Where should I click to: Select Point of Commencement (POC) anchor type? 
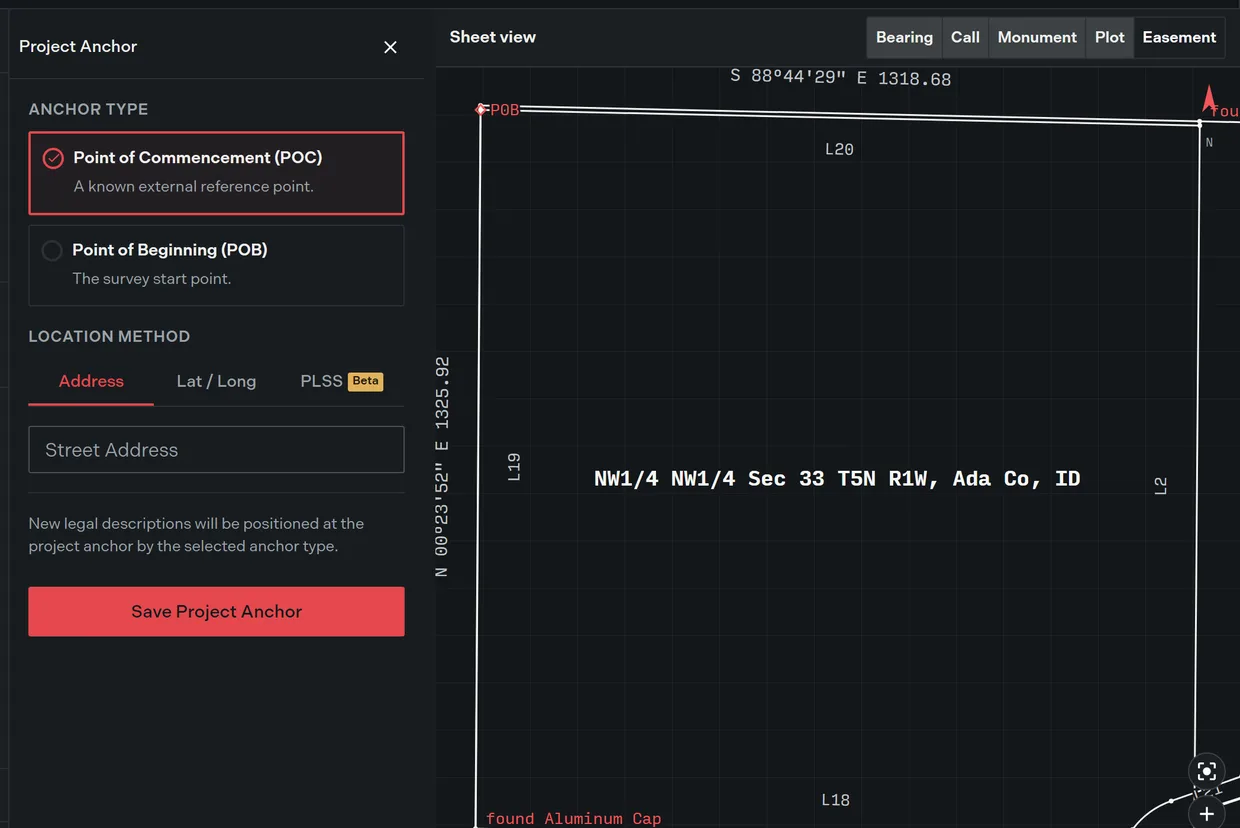pyautogui.click(x=216, y=173)
